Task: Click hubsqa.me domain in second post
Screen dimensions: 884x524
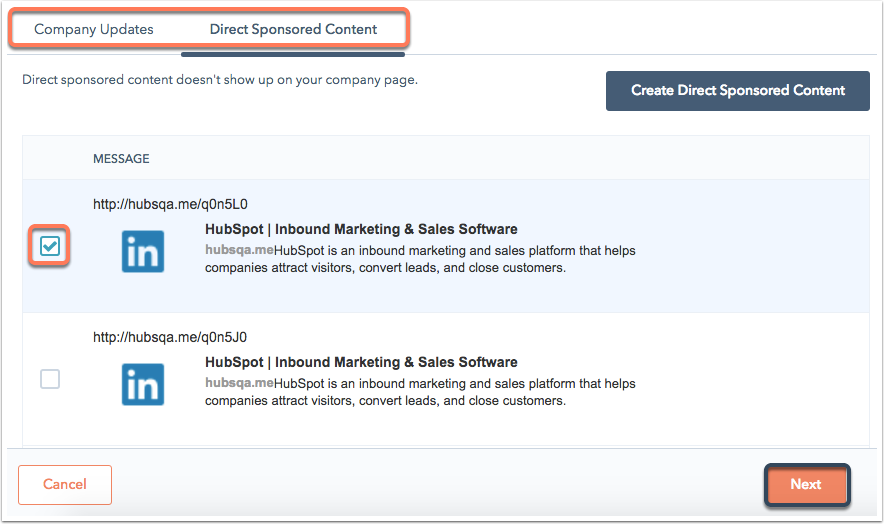Action: click(x=239, y=383)
